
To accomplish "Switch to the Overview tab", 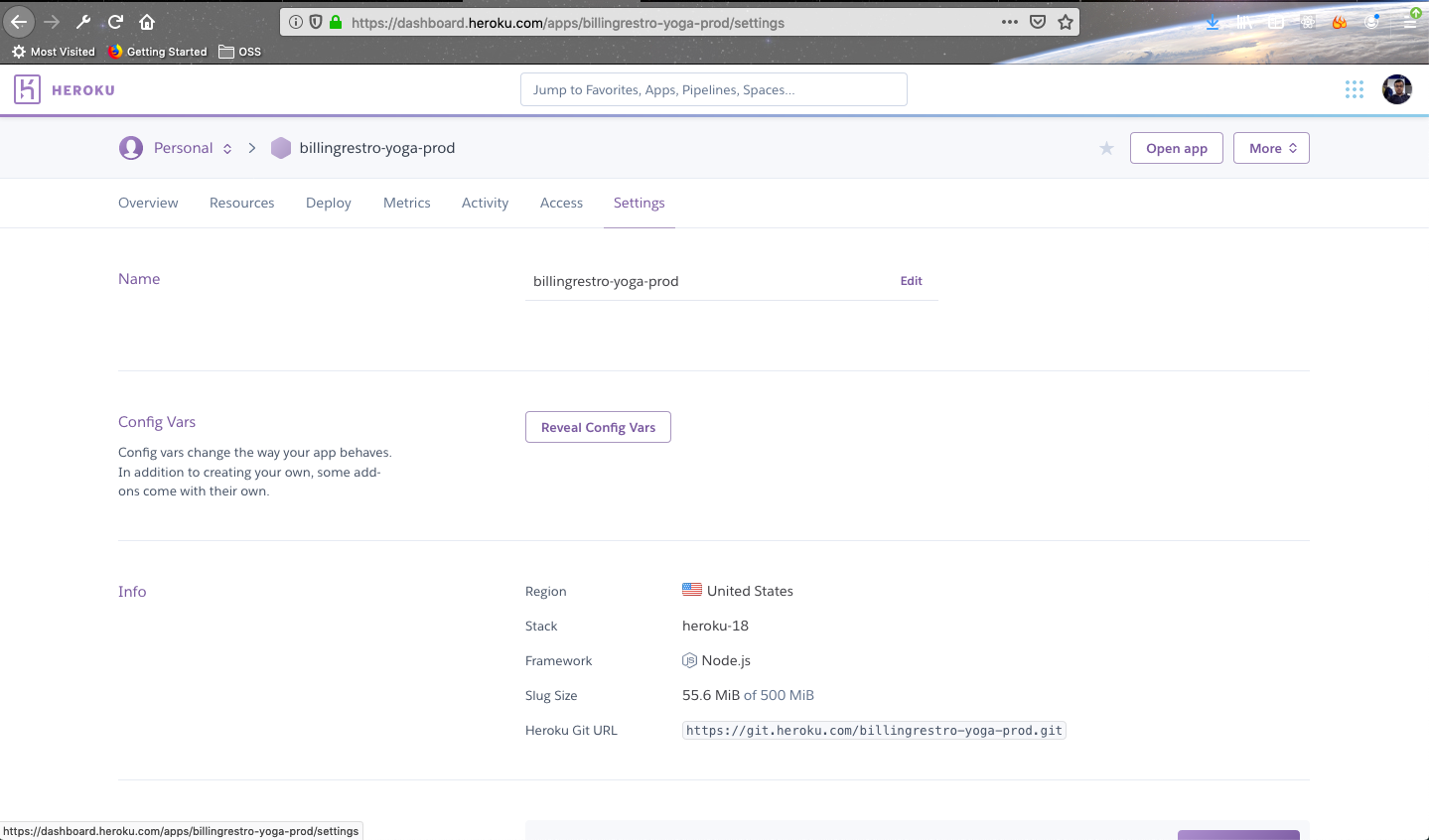I will [148, 203].
